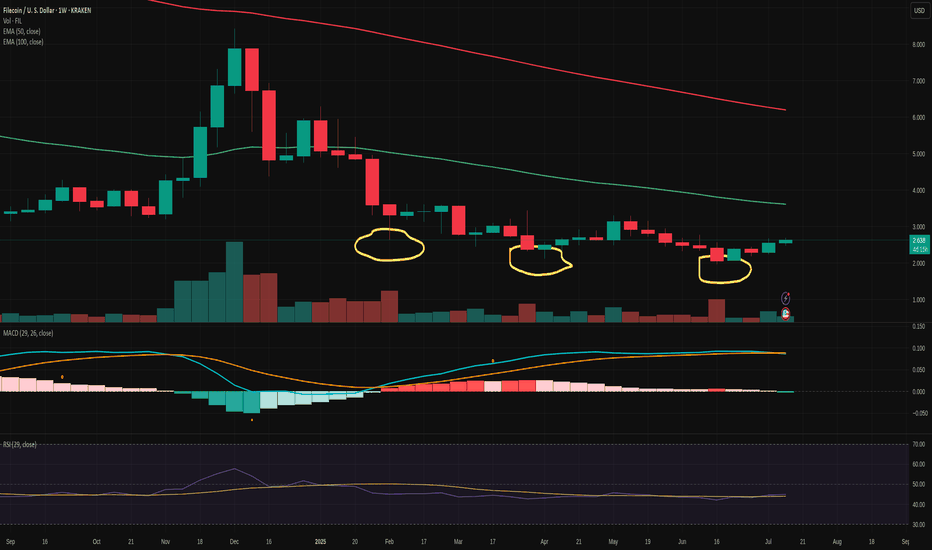Click the 2025 label on time axis

tap(320, 542)
